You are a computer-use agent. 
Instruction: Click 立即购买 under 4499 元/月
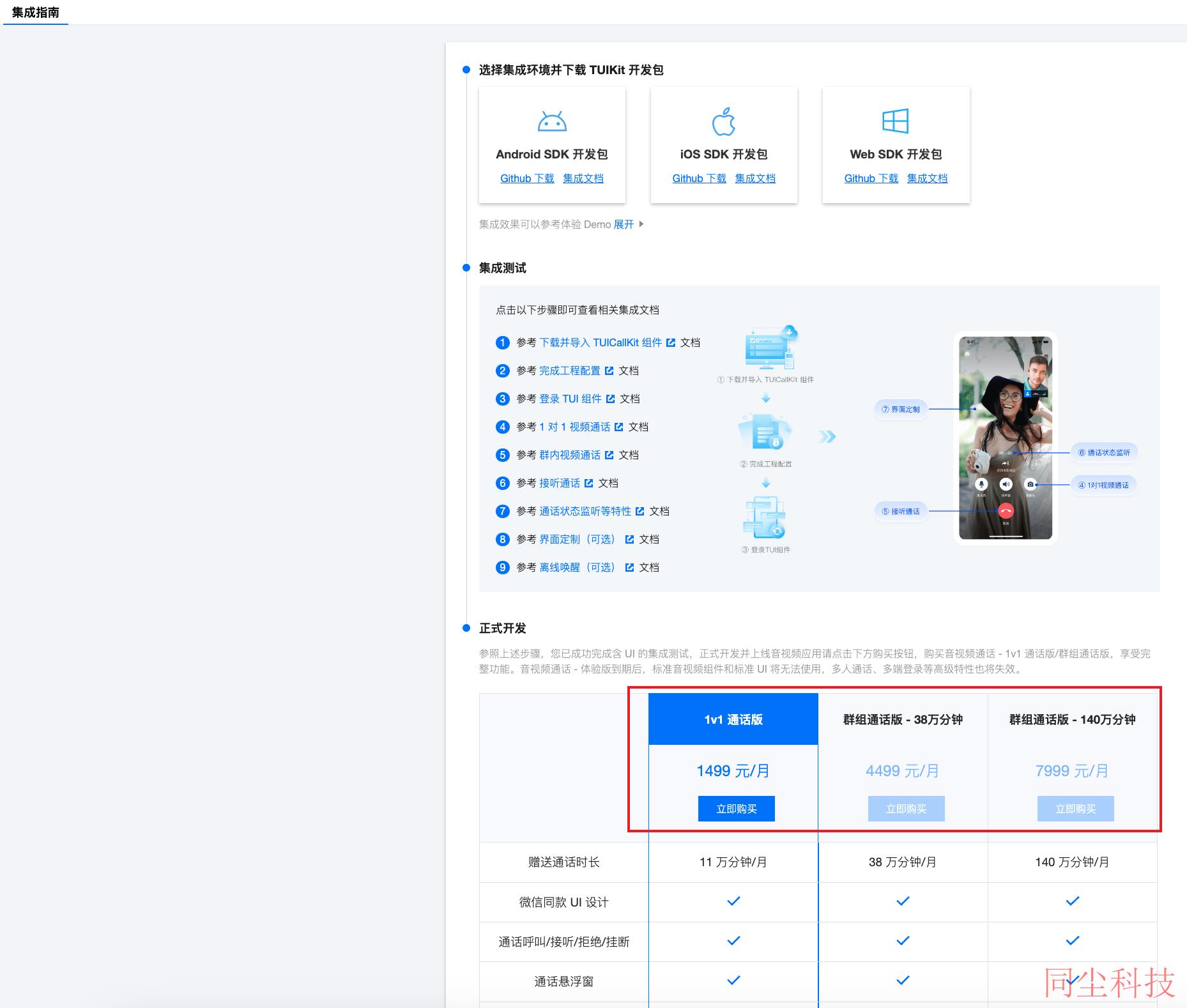click(906, 809)
